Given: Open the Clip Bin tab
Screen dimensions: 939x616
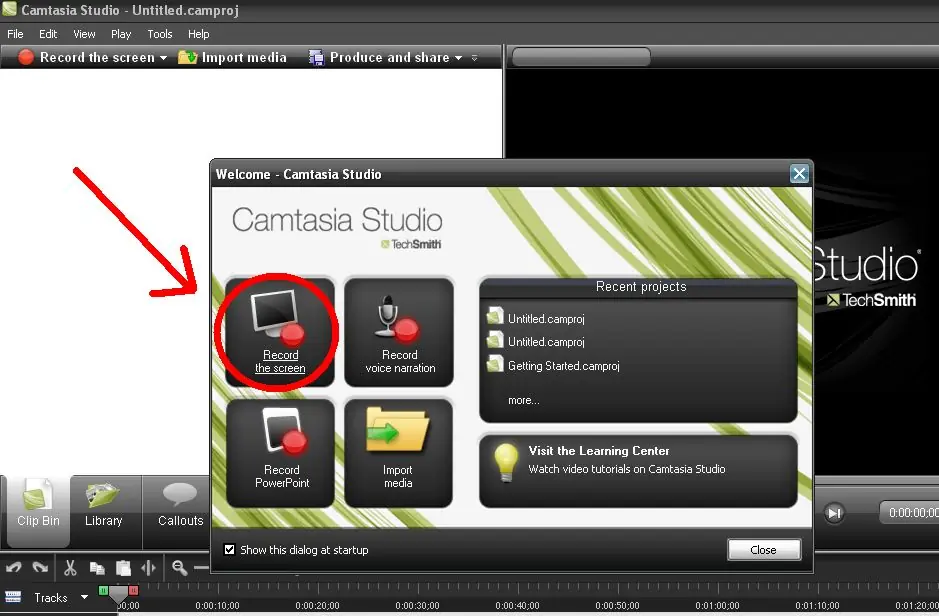Looking at the screenshot, I should [x=38, y=511].
